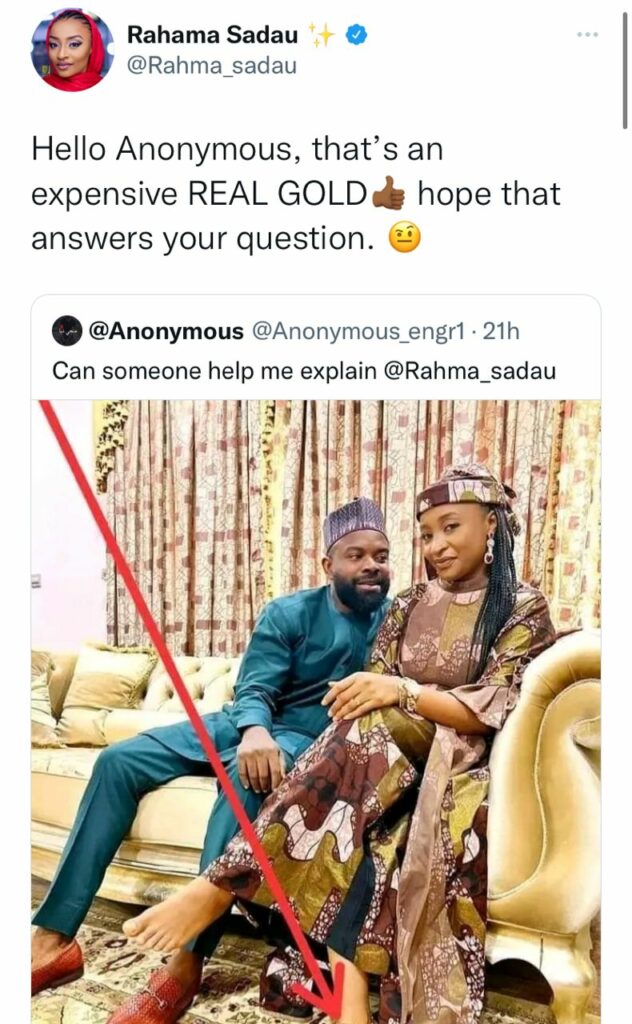Image resolution: width=632 pixels, height=1024 pixels.
Task: Click the bold @Anonymous name
Action: tap(166, 331)
